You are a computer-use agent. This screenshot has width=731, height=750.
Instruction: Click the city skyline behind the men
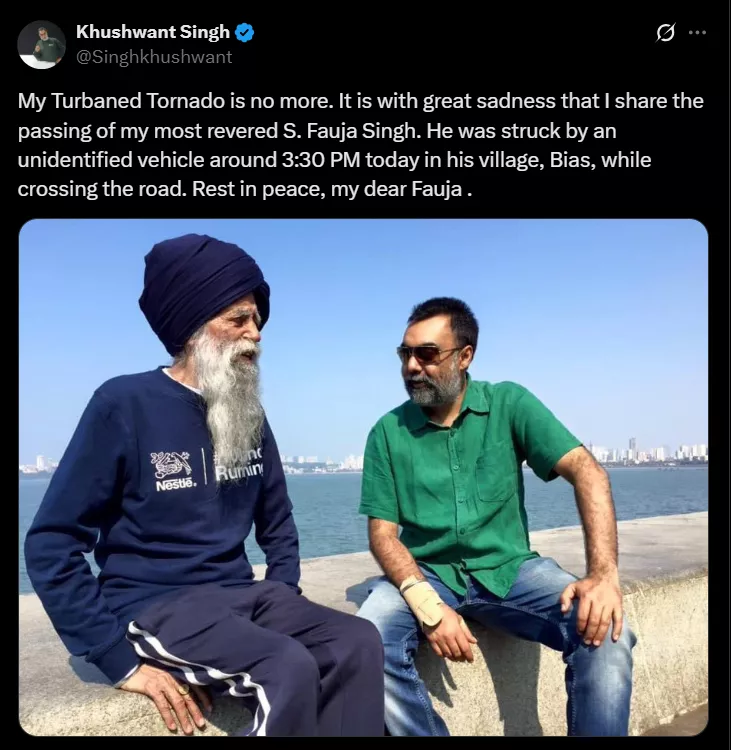tap(646, 452)
